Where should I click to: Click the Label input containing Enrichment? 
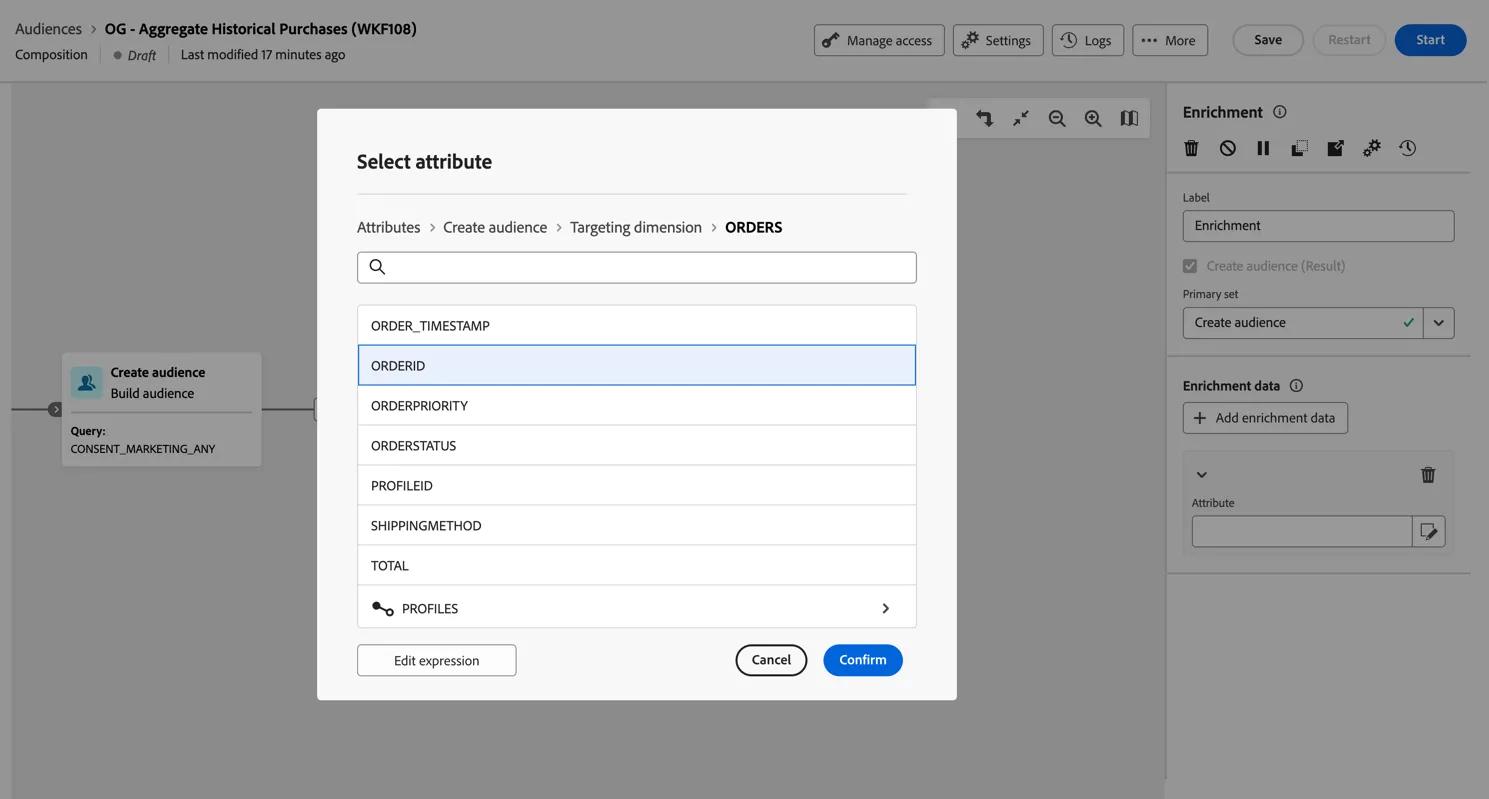coord(1318,226)
